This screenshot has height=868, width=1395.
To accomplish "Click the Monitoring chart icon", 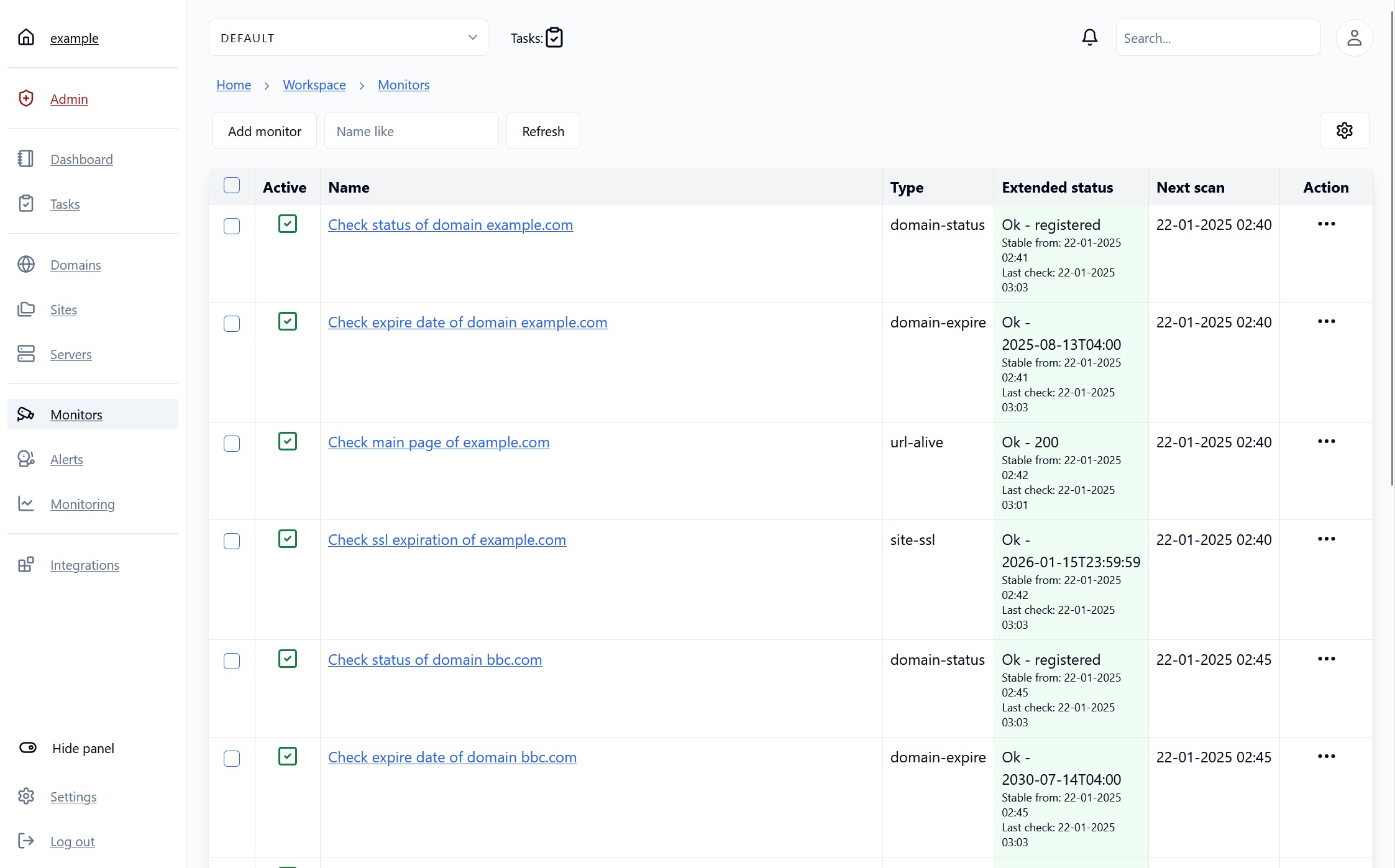I will pos(26,503).
